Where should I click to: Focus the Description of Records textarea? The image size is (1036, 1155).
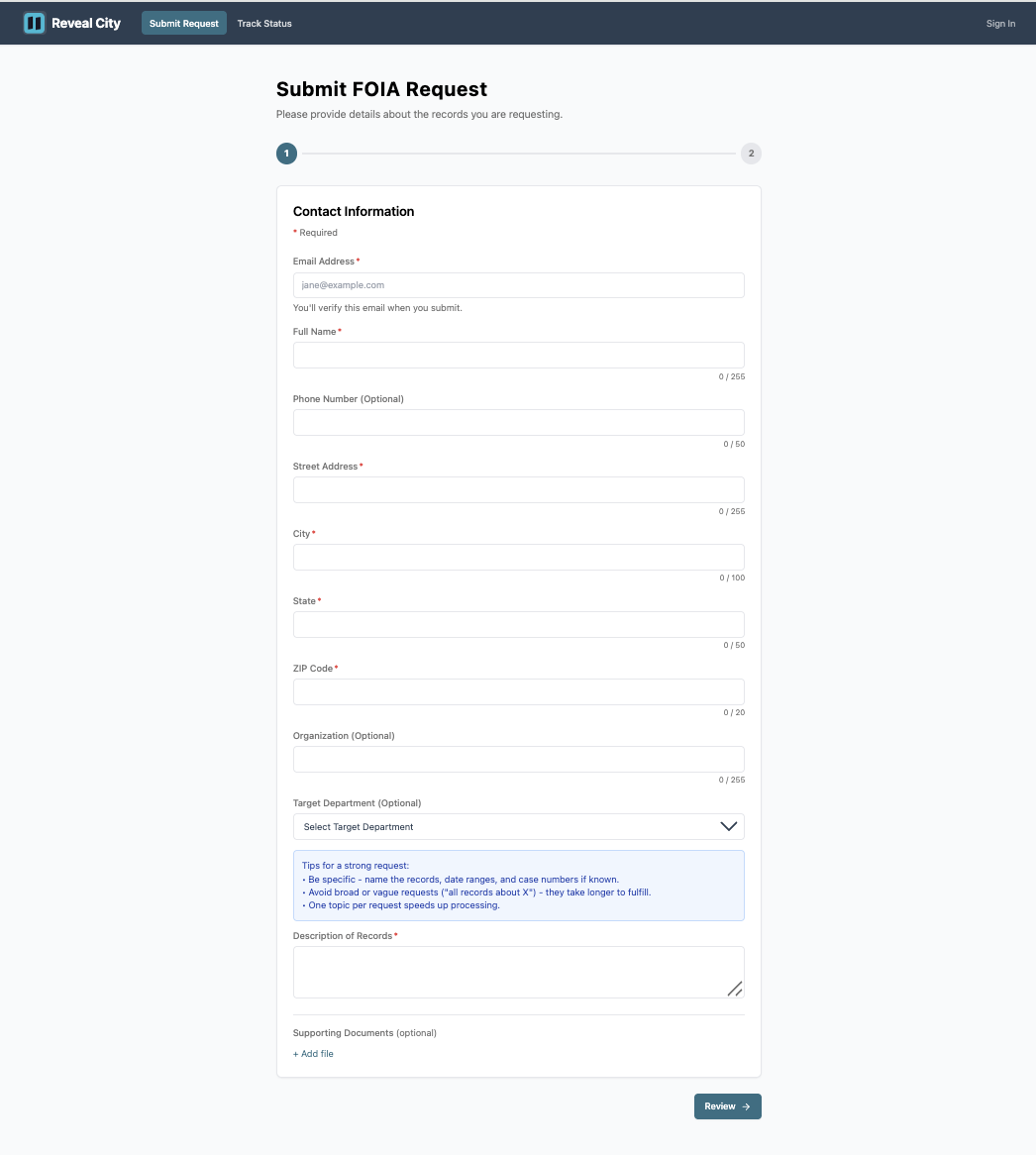coord(518,973)
